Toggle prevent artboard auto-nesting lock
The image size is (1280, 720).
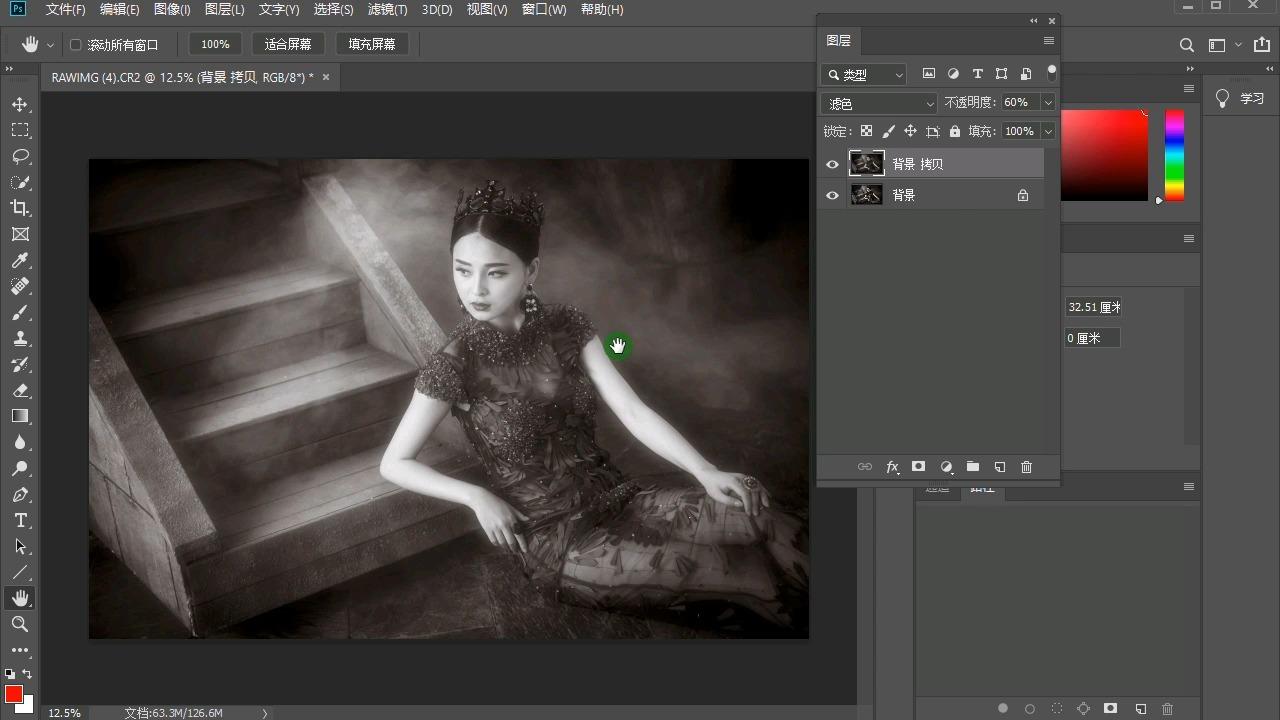(932, 131)
